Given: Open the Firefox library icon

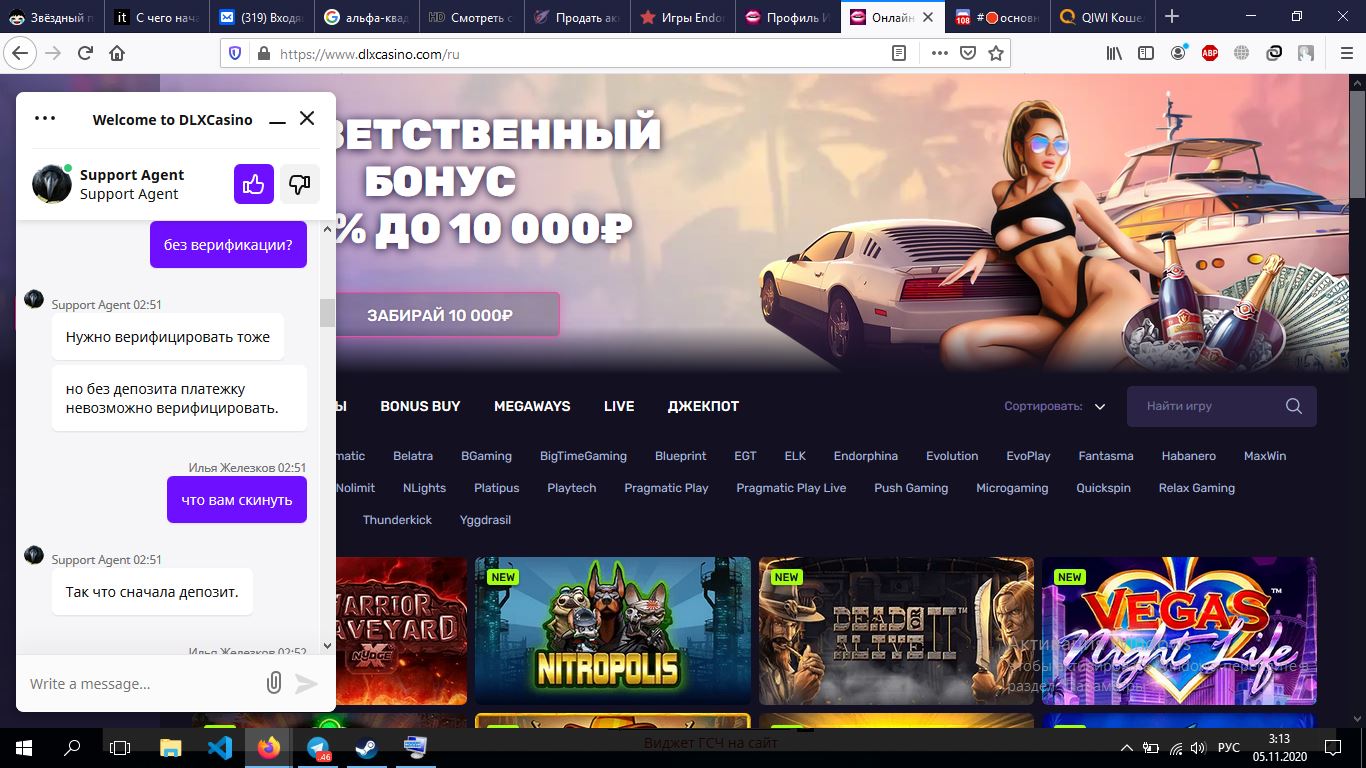Looking at the screenshot, I should click(x=1114, y=53).
